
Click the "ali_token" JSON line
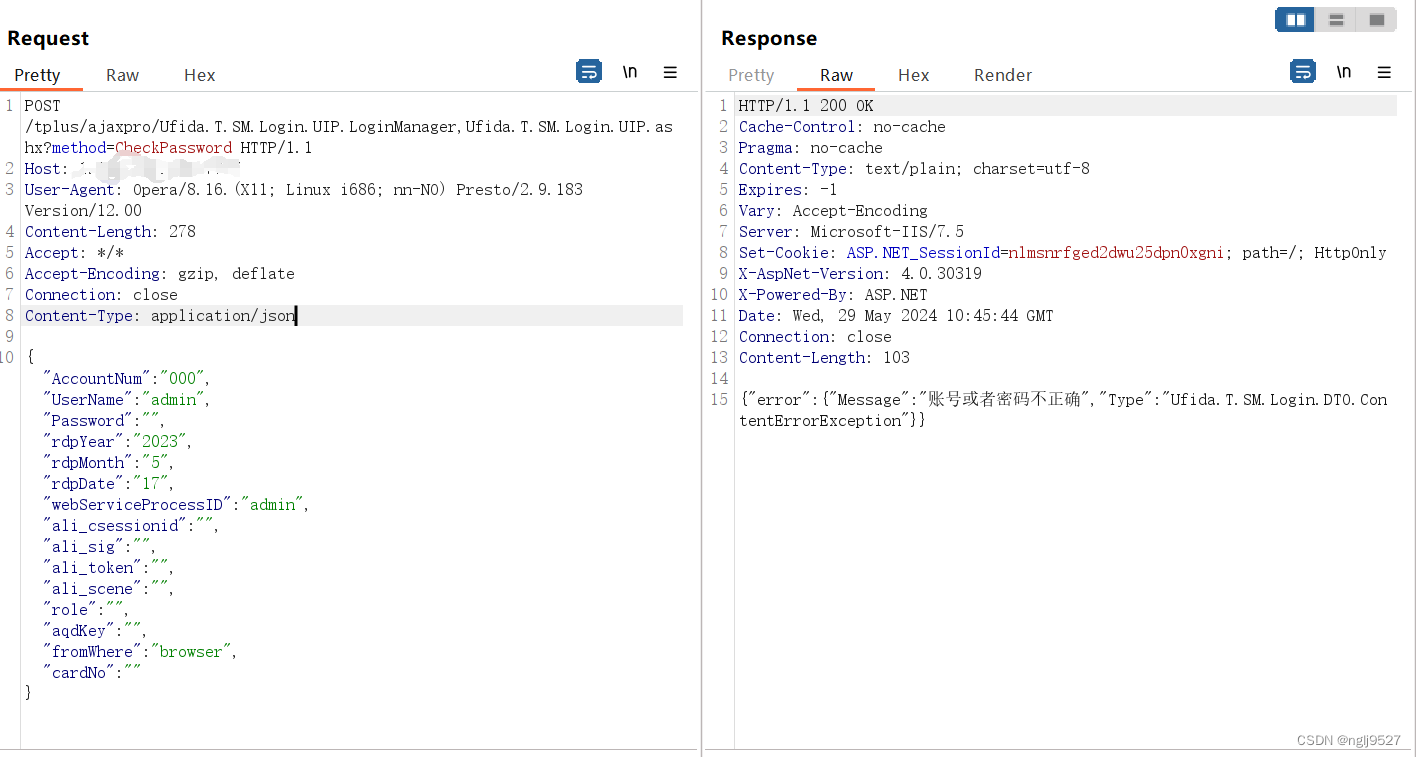click(x=108, y=568)
